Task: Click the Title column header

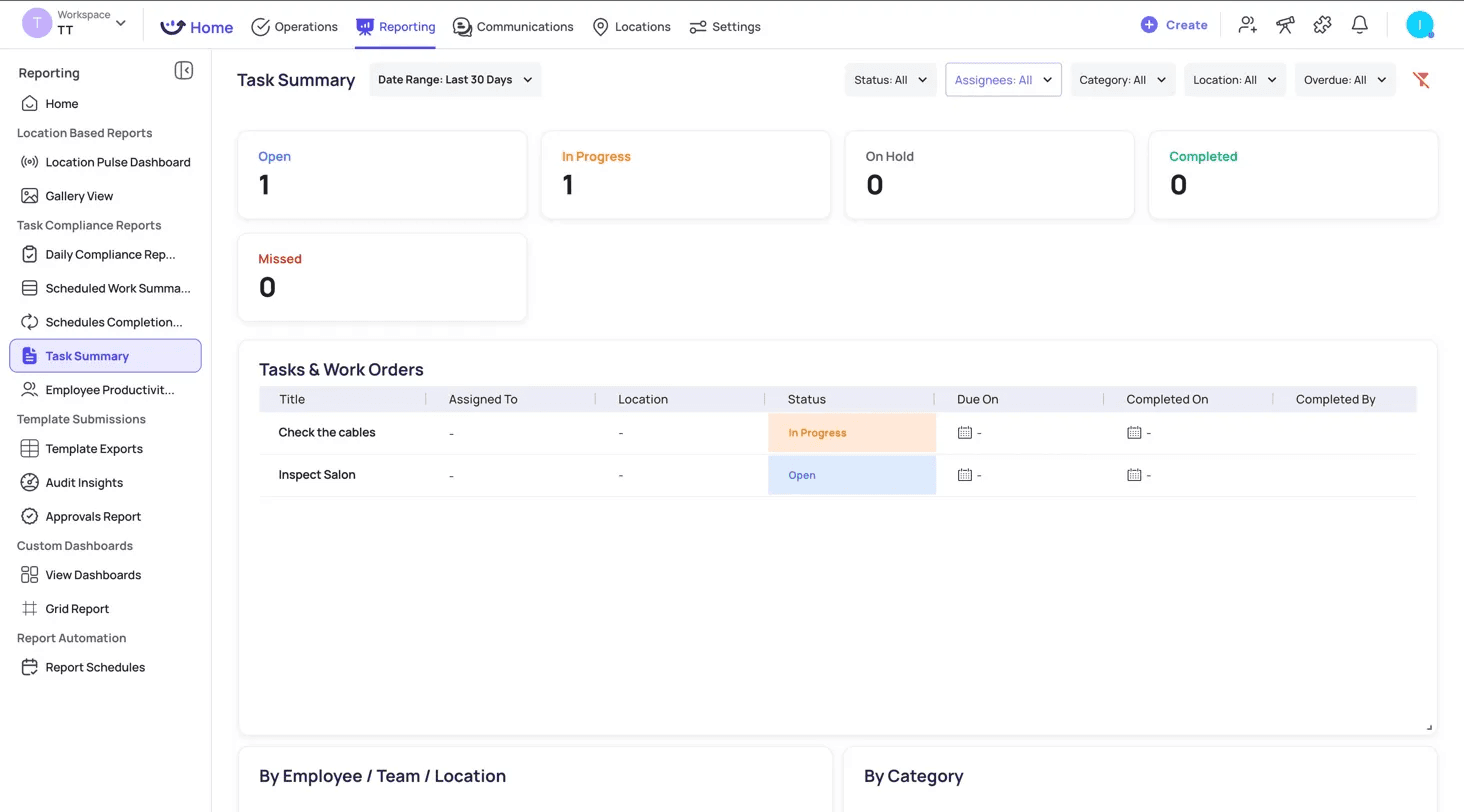Action: coord(292,399)
